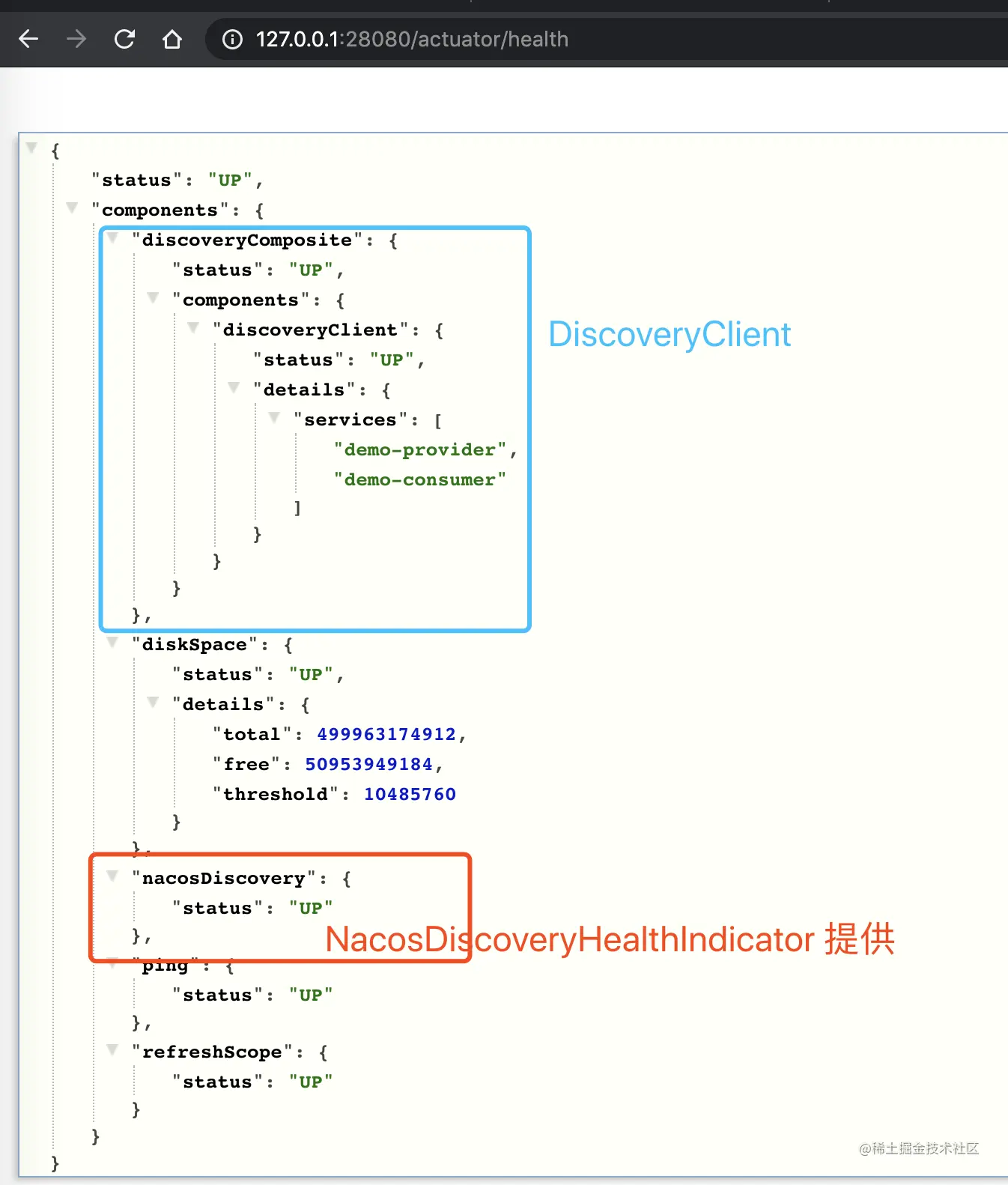Select the "UP" status under discoveryClient
The image size is (1008, 1185).
click(392, 360)
